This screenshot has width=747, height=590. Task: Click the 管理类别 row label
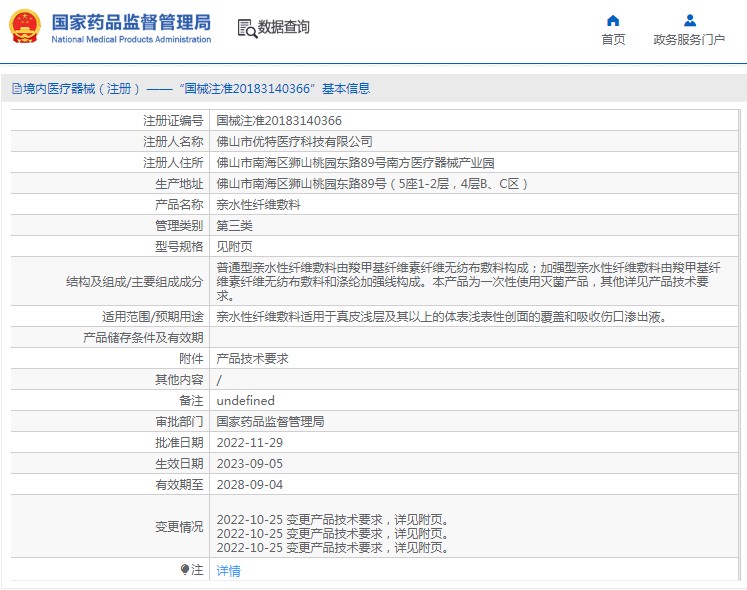pyautogui.click(x=180, y=225)
